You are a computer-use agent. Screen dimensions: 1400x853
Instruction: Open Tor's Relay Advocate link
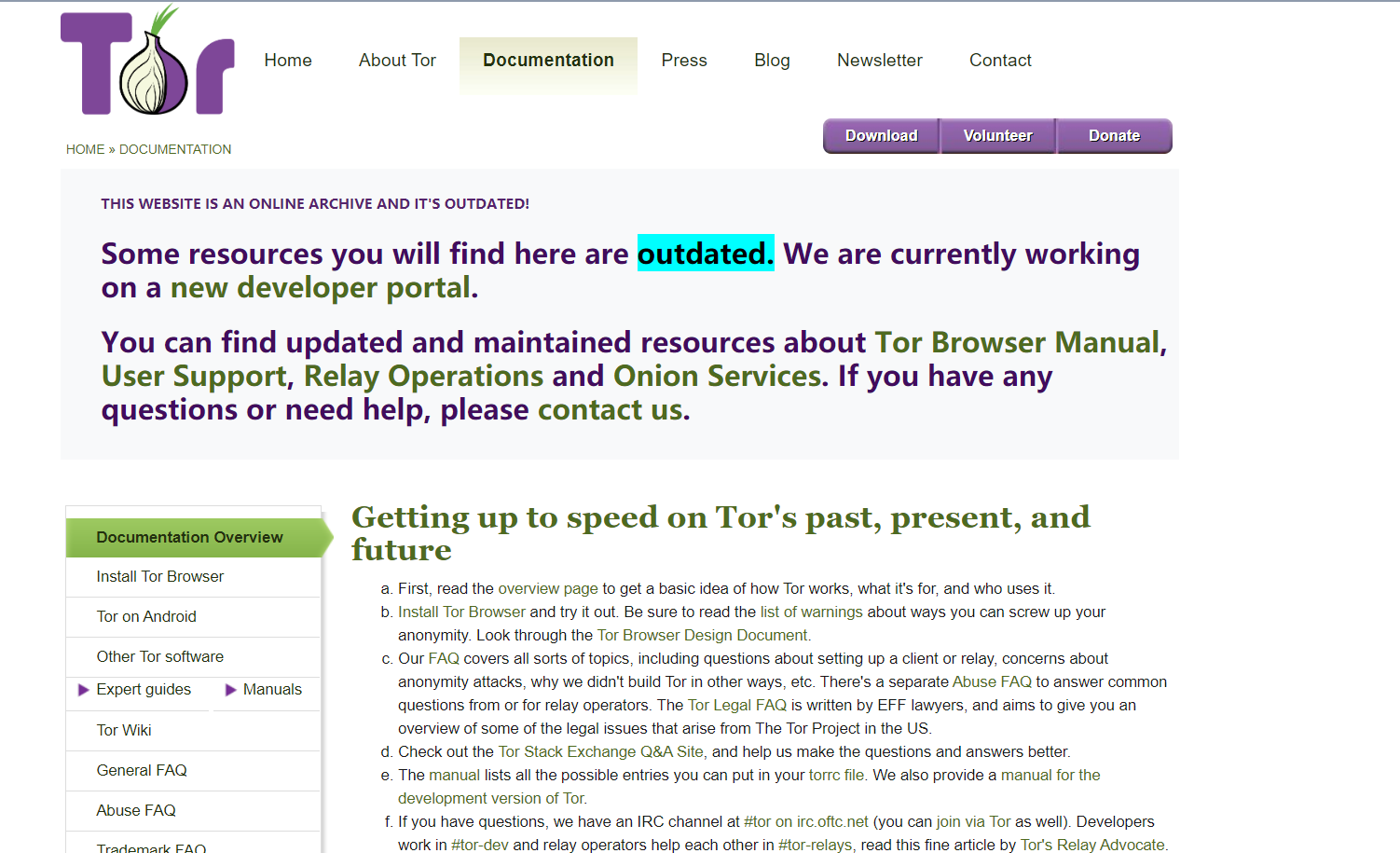point(1092,846)
